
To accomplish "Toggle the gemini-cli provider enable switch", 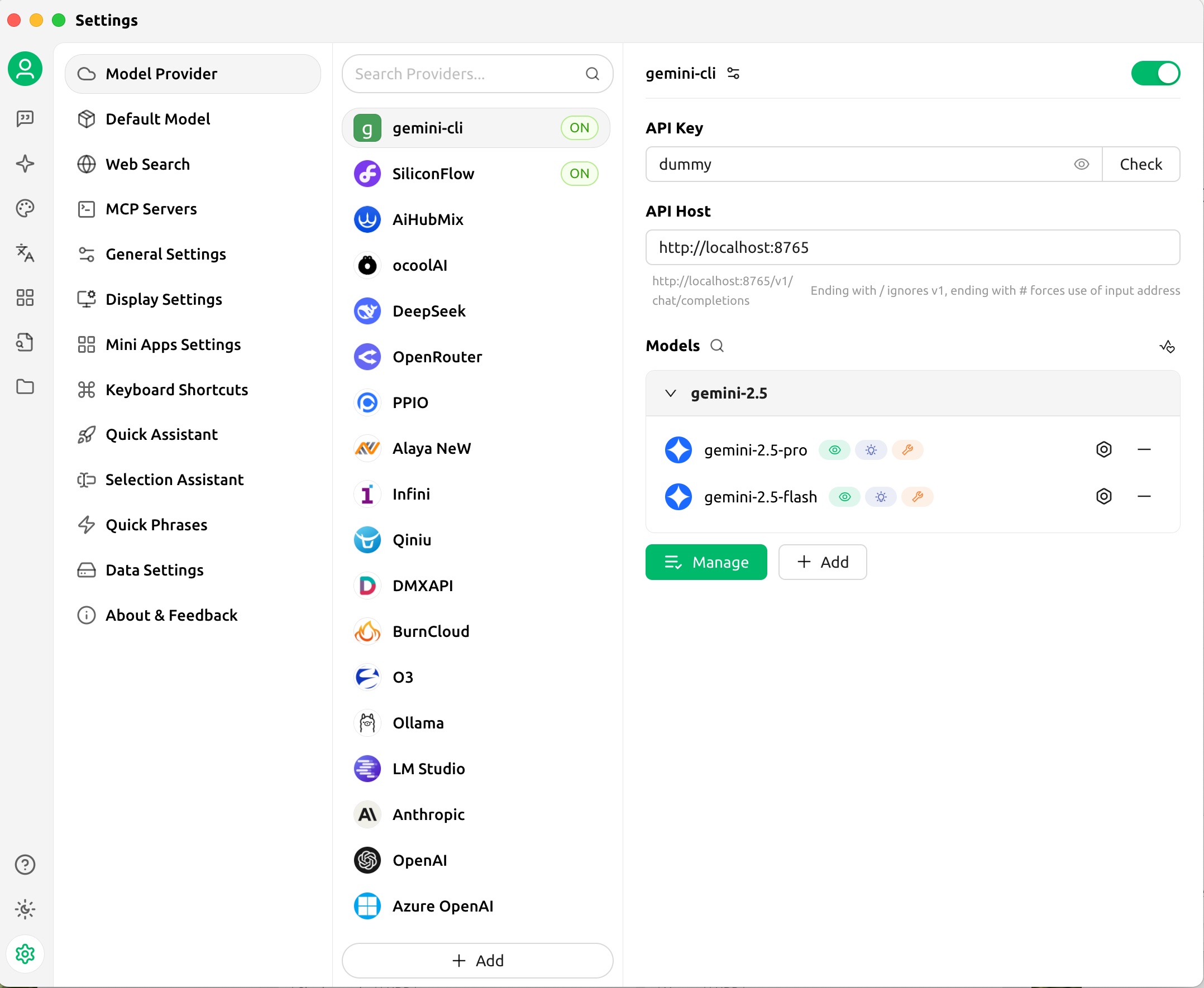I will coord(1155,74).
